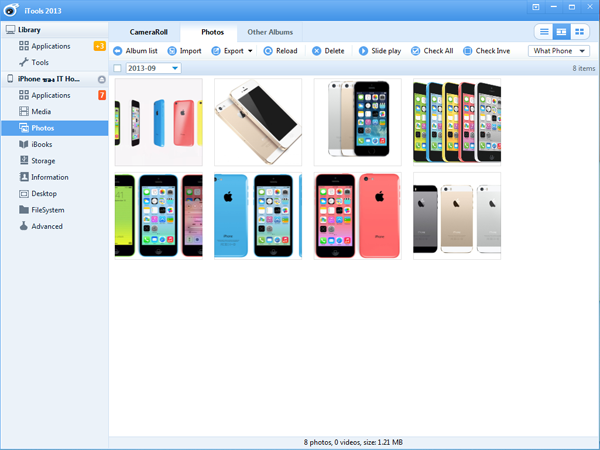Open the Information section
Image resolution: width=600 pixels, height=450 pixels.
50,177
